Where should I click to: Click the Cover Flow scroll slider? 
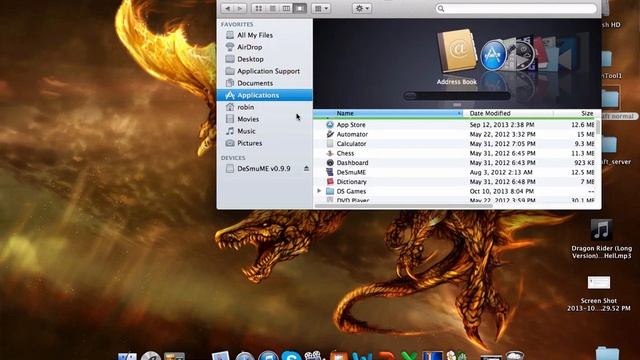(457, 96)
